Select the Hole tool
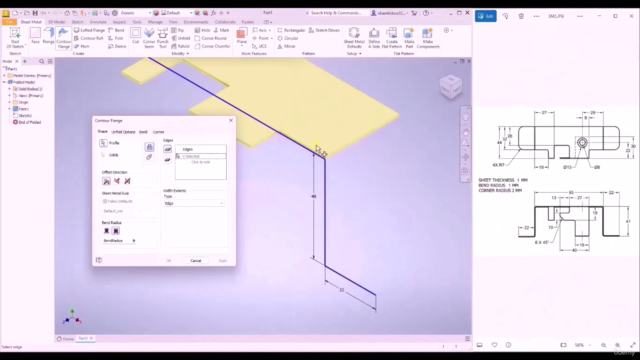 tap(202, 30)
